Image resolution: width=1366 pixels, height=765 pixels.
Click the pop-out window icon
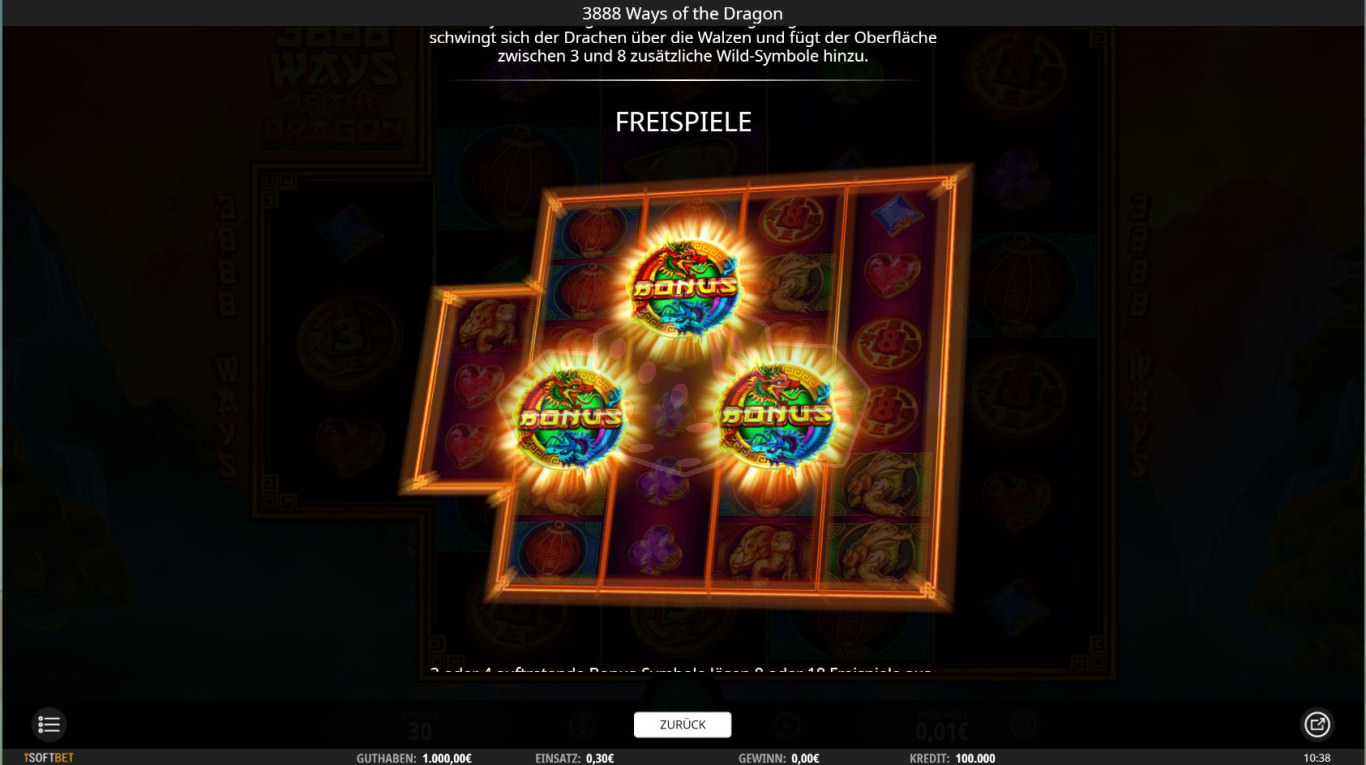pyautogui.click(x=1317, y=724)
